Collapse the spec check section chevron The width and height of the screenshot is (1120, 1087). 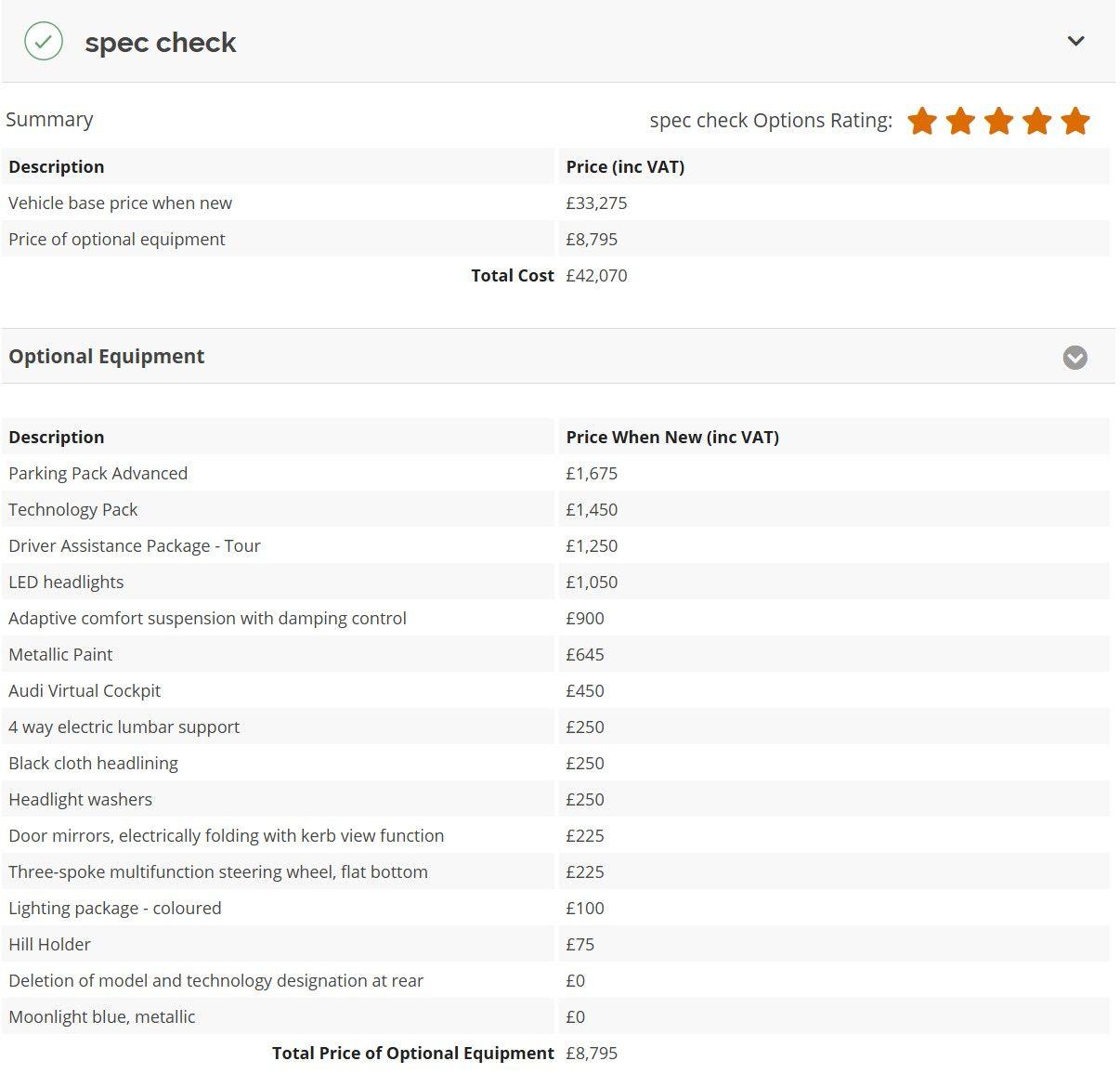(x=1075, y=41)
